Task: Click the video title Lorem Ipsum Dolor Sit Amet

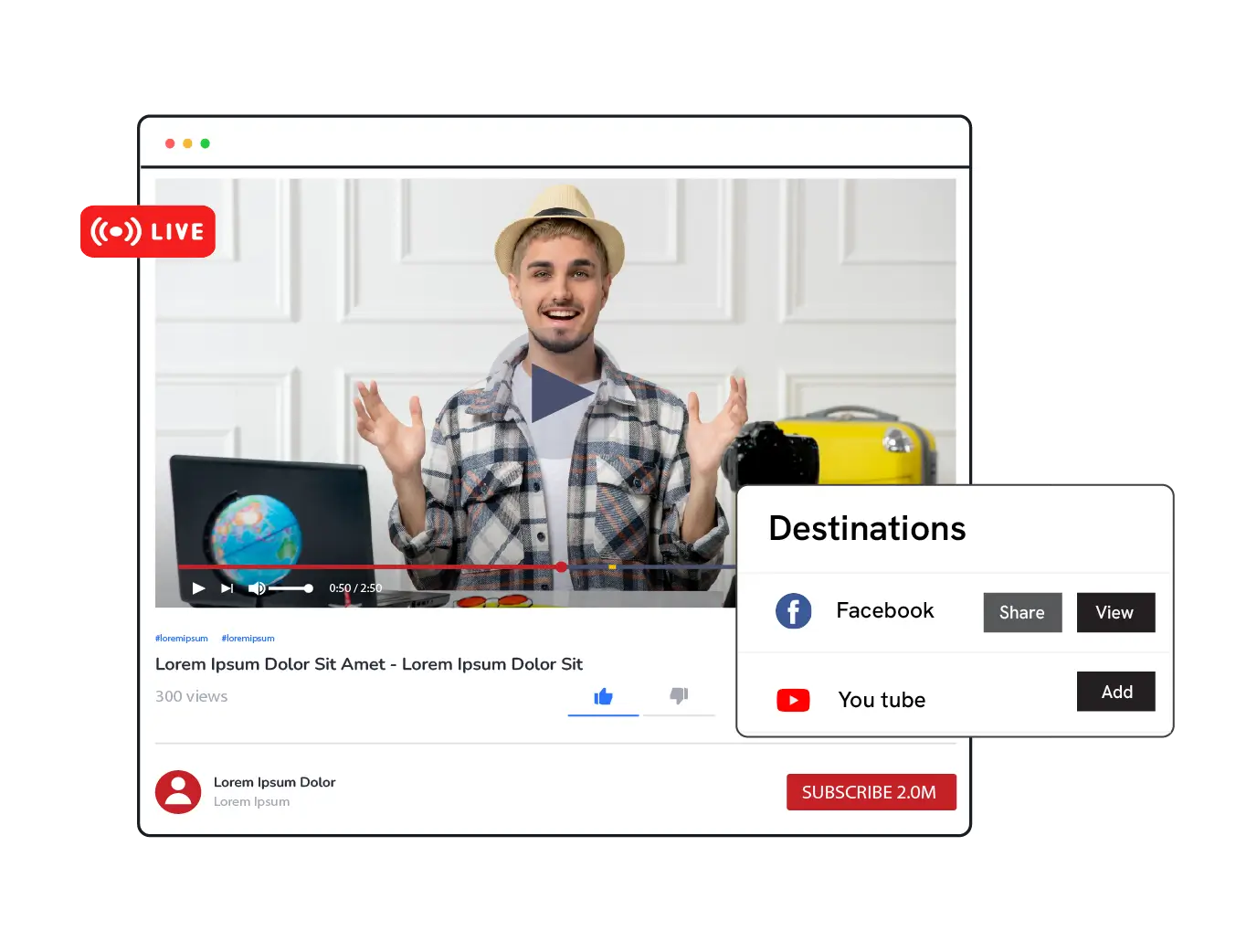Action: tap(369, 664)
